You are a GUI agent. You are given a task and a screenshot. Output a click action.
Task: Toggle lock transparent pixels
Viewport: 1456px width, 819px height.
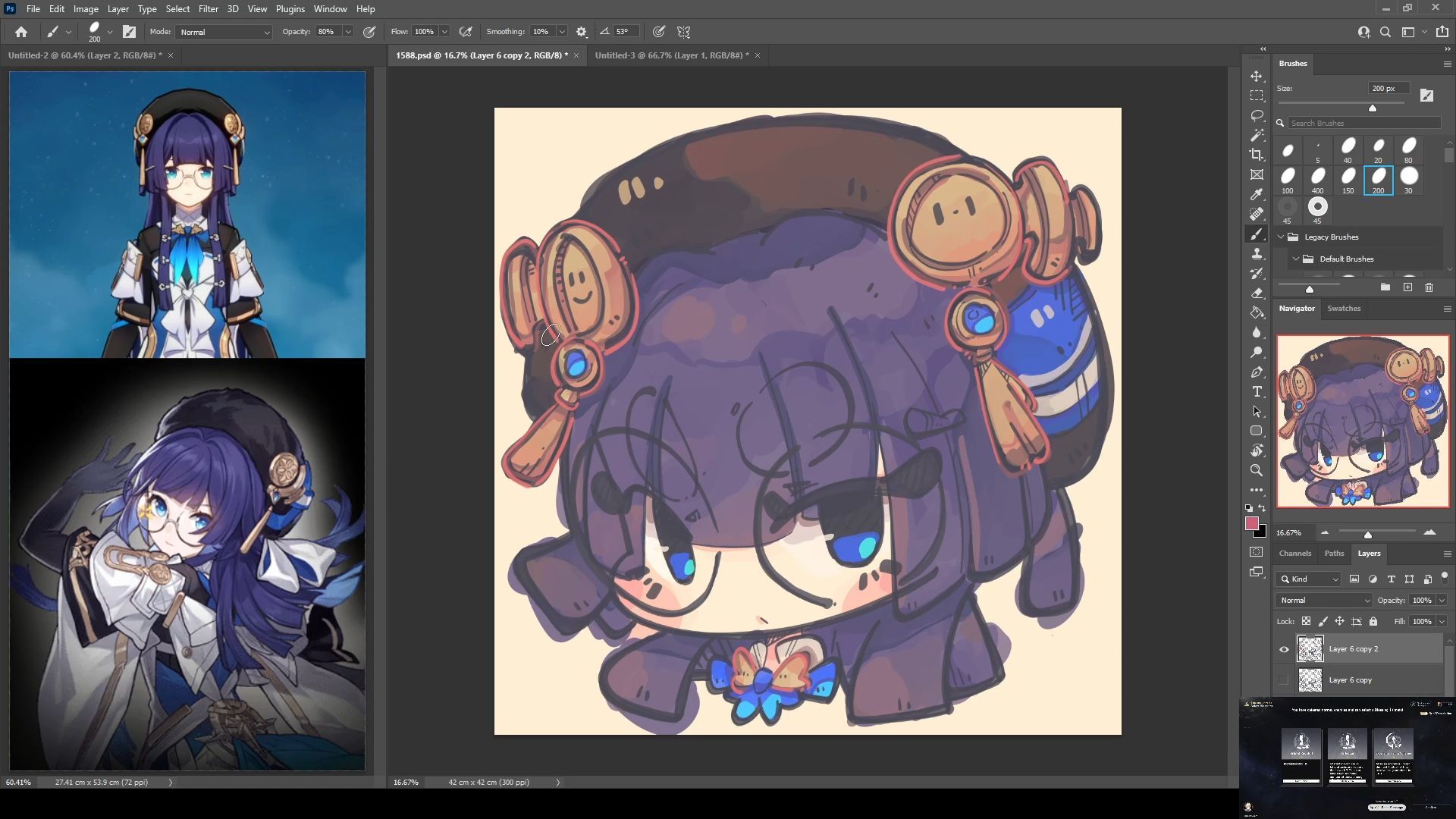[x=1306, y=621]
